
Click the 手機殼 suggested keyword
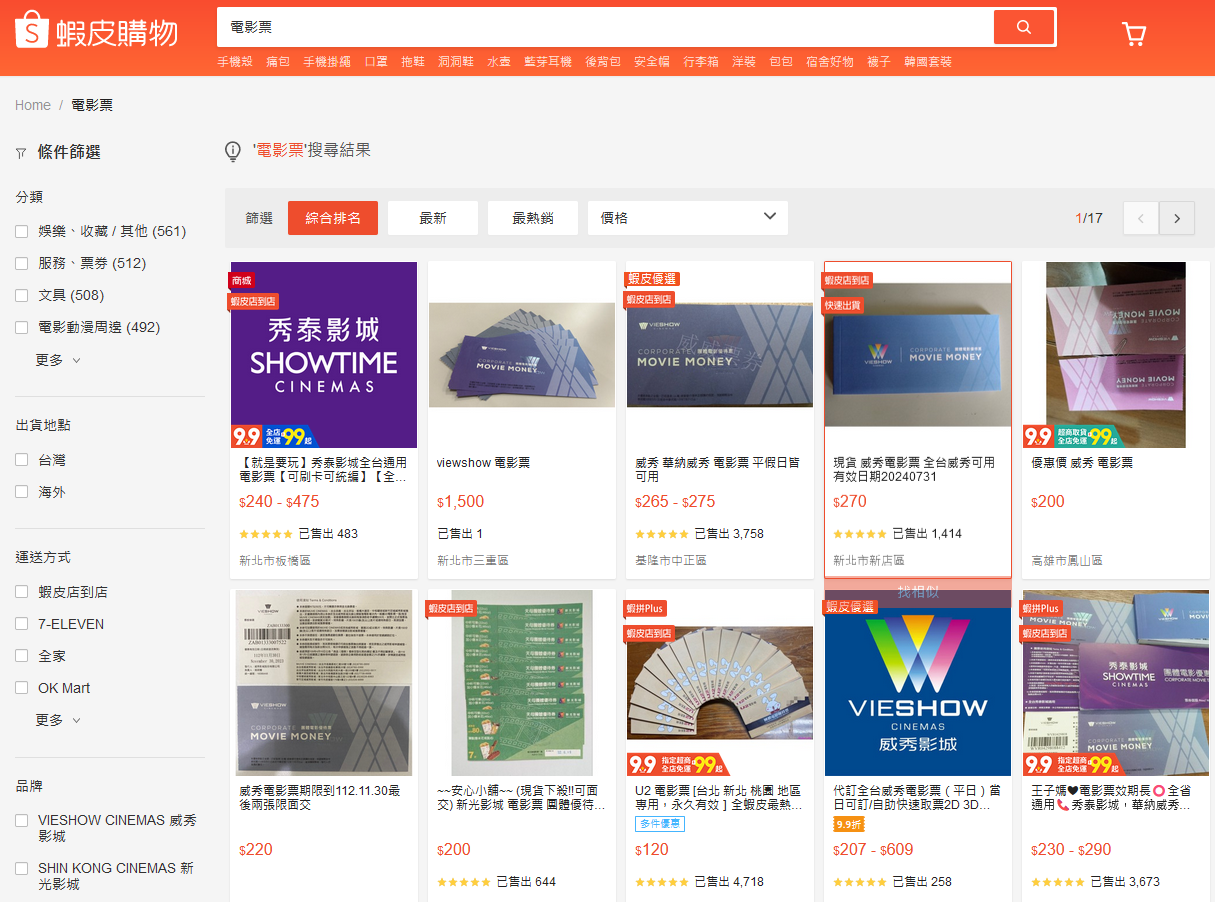point(236,62)
